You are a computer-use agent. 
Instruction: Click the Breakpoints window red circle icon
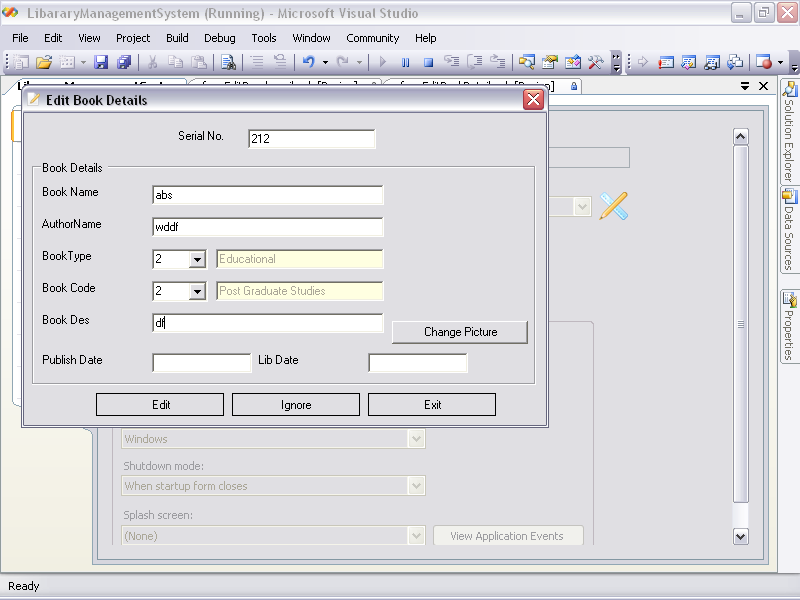point(764,62)
